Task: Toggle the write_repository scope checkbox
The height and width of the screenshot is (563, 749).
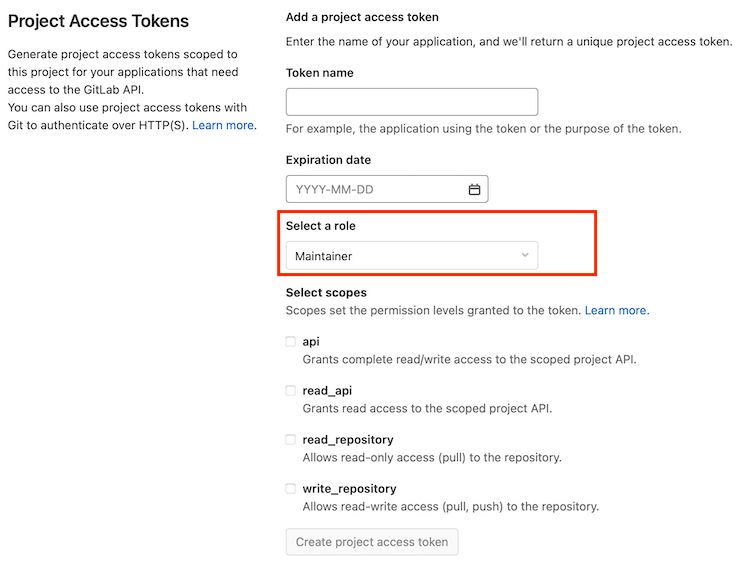Action: point(291,489)
